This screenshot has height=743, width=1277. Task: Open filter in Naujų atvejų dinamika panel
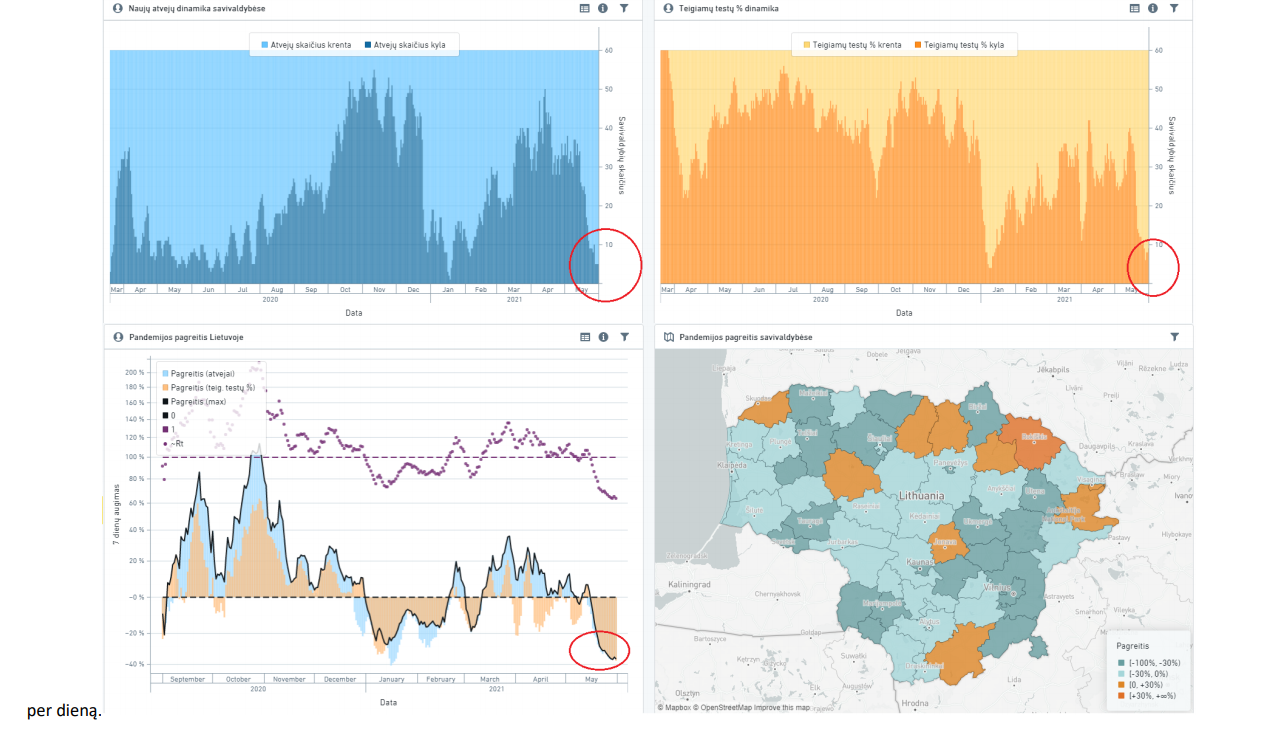point(624,8)
